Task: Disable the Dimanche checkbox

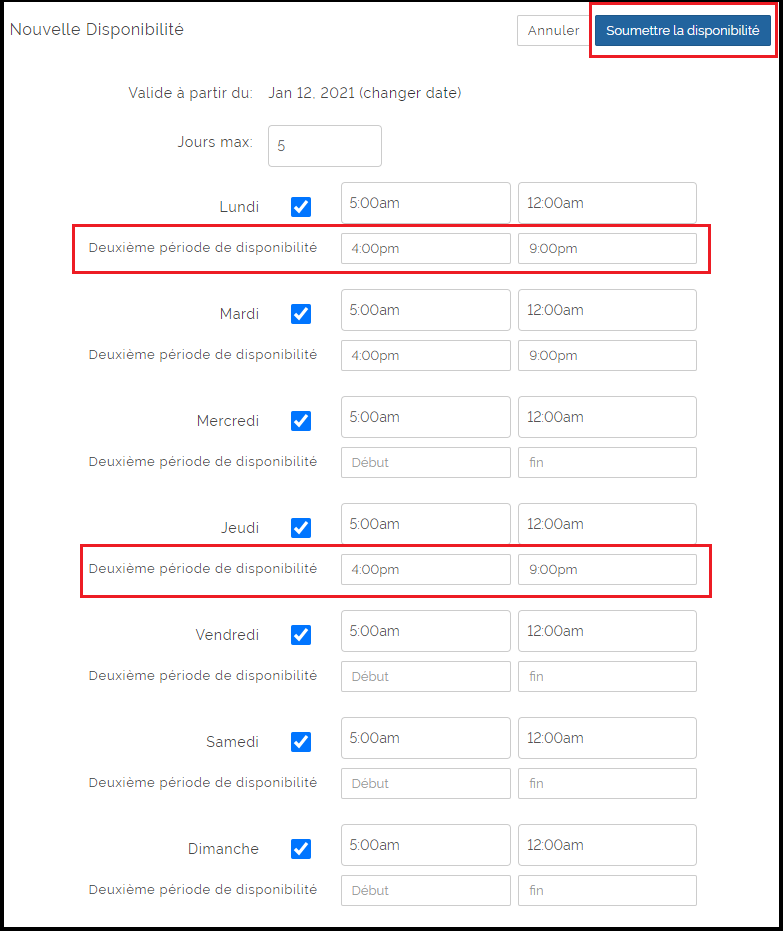Action: tap(301, 849)
